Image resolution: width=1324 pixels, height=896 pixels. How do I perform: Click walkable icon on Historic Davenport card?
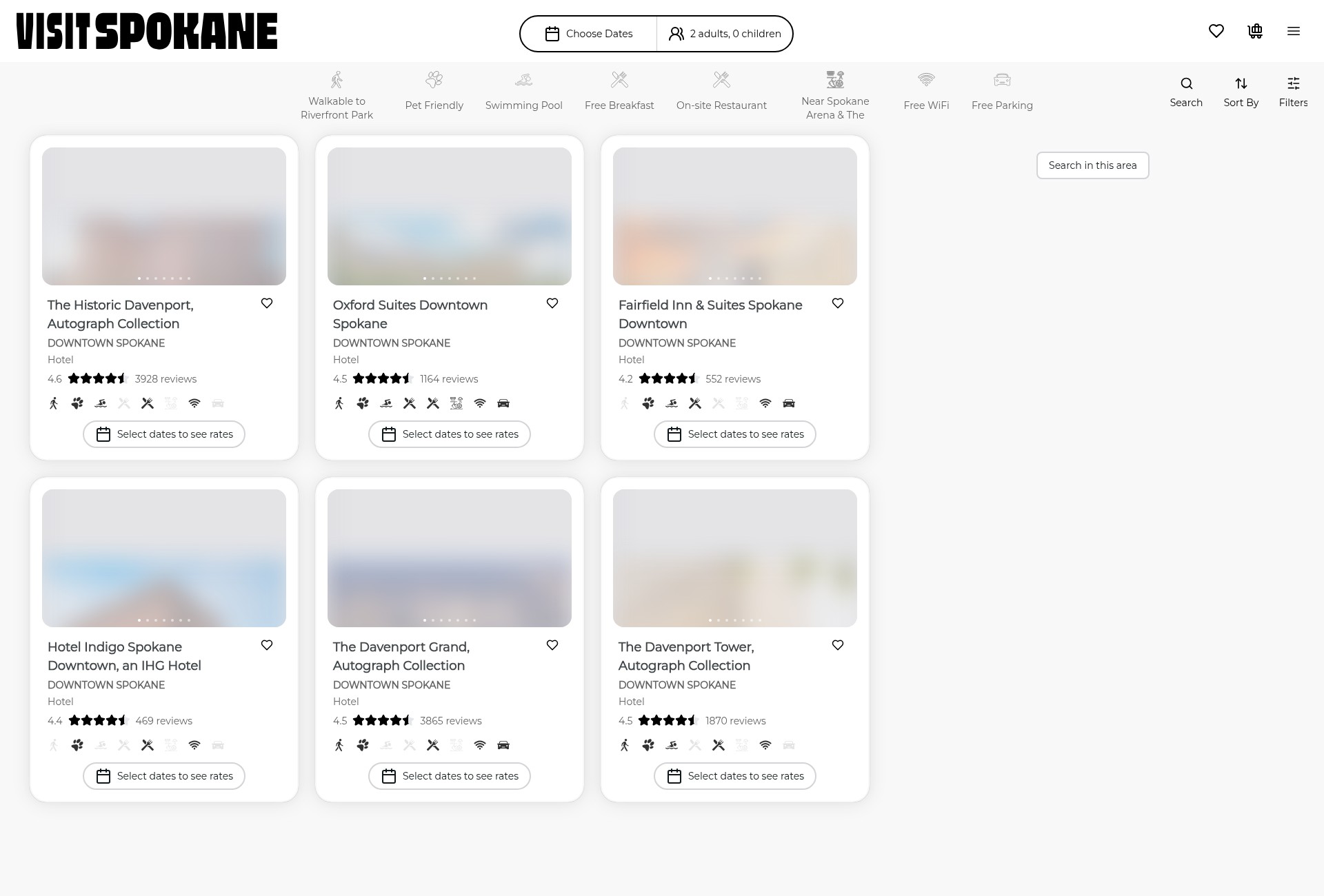click(x=54, y=403)
